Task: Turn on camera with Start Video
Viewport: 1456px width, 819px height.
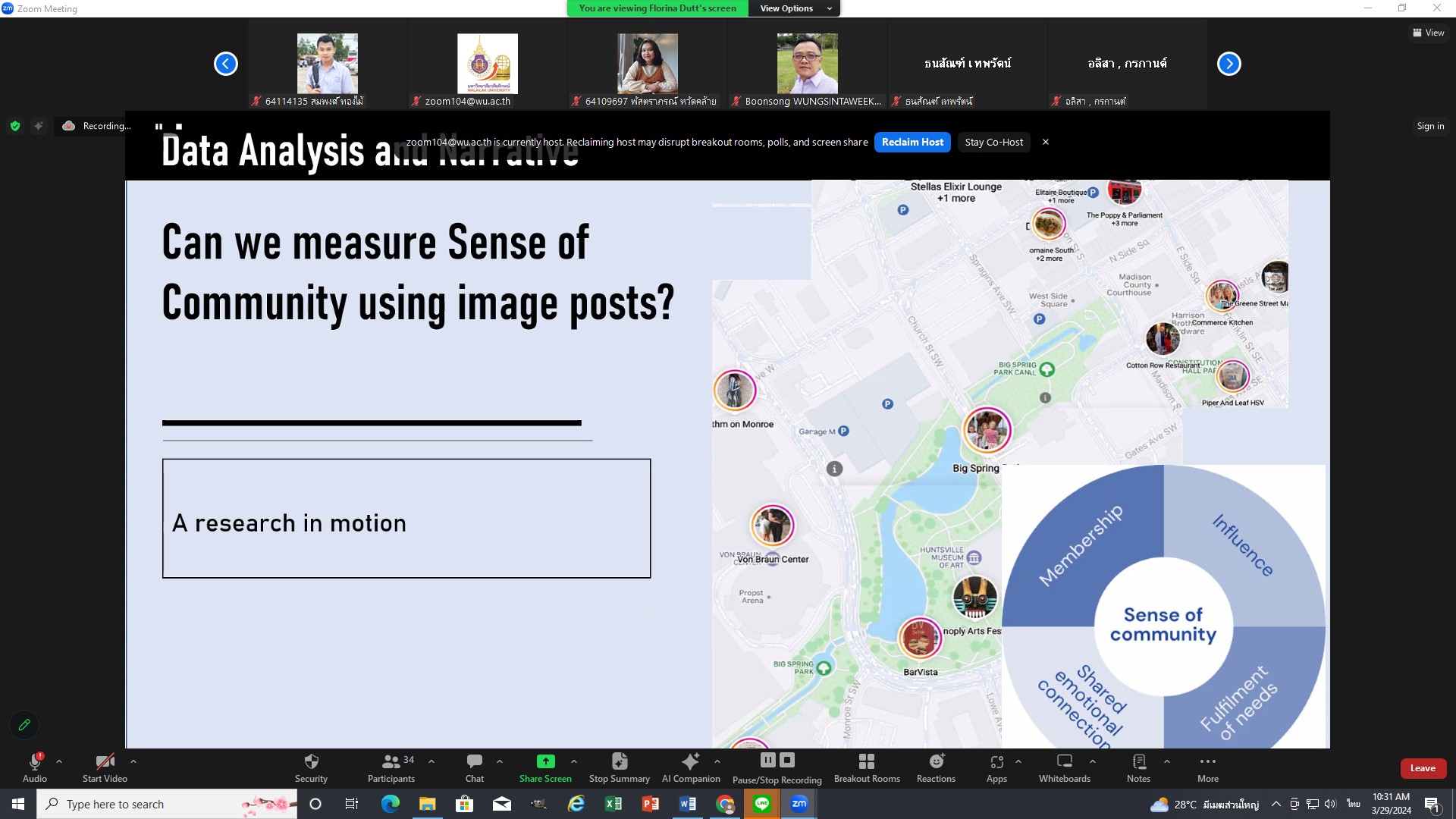Action: click(x=105, y=761)
